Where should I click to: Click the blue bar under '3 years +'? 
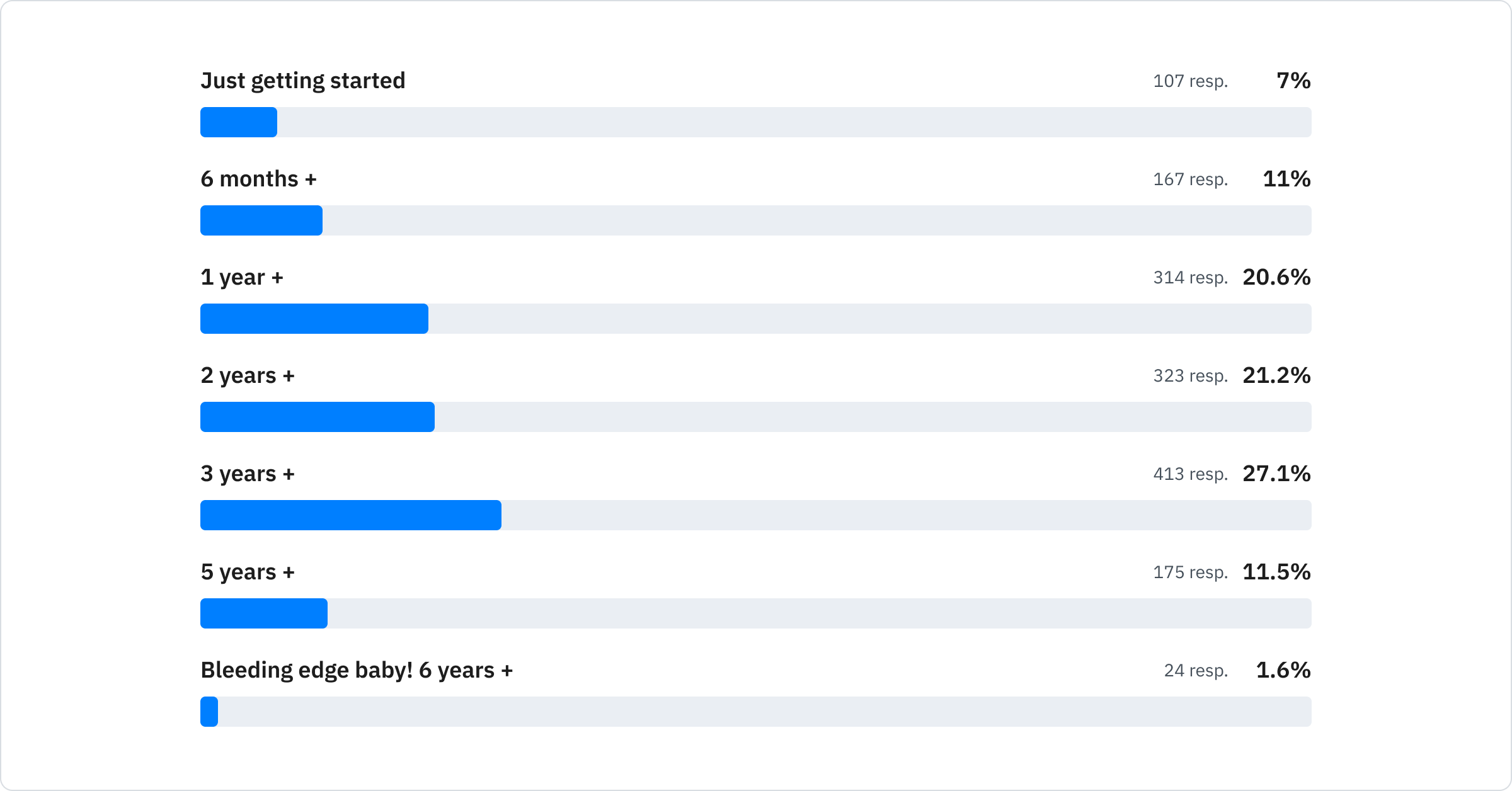point(351,515)
